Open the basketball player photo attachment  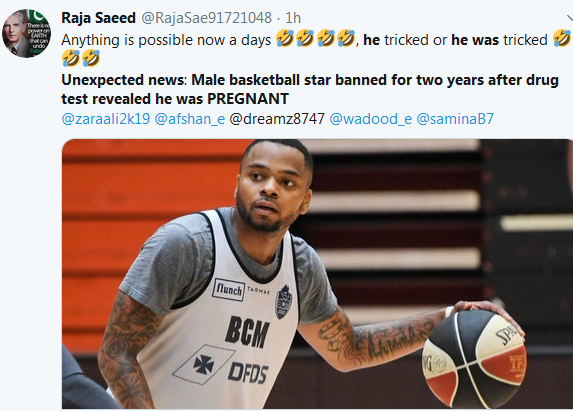point(317,274)
